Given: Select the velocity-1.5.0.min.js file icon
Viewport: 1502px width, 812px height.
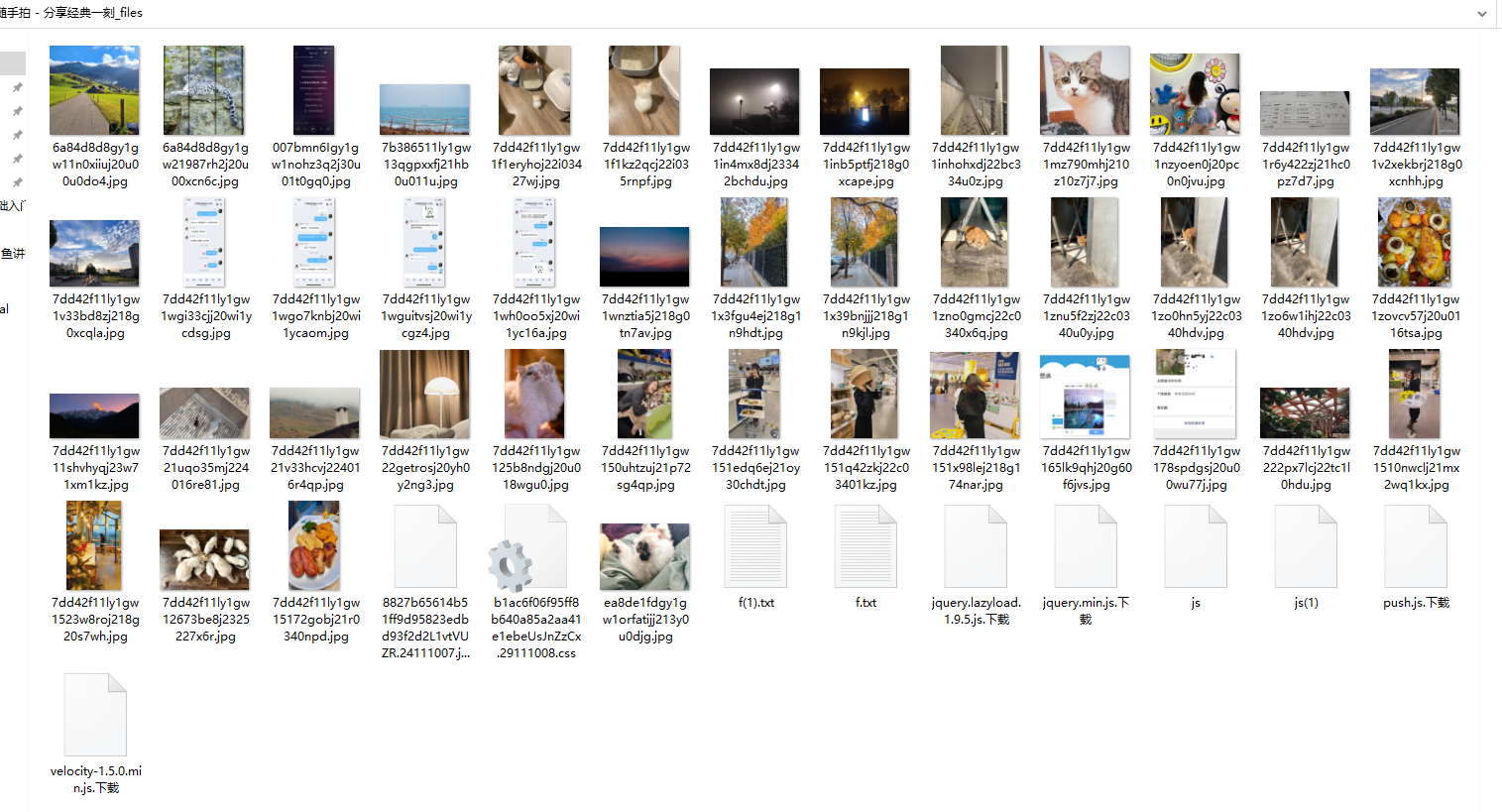Looking at the screenshot, I should [95, 715].
